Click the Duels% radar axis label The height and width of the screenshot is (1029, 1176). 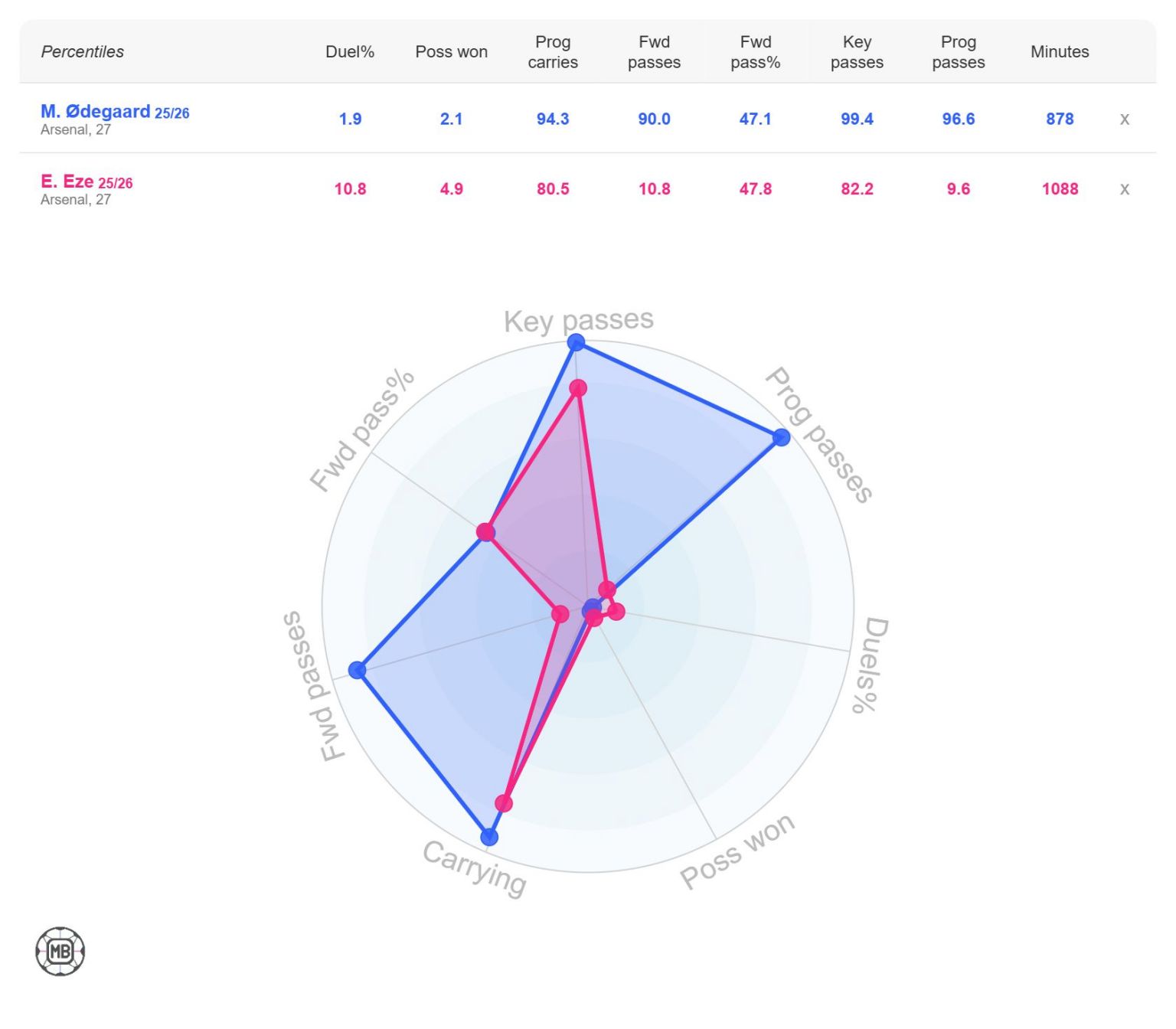pos(871,665)
